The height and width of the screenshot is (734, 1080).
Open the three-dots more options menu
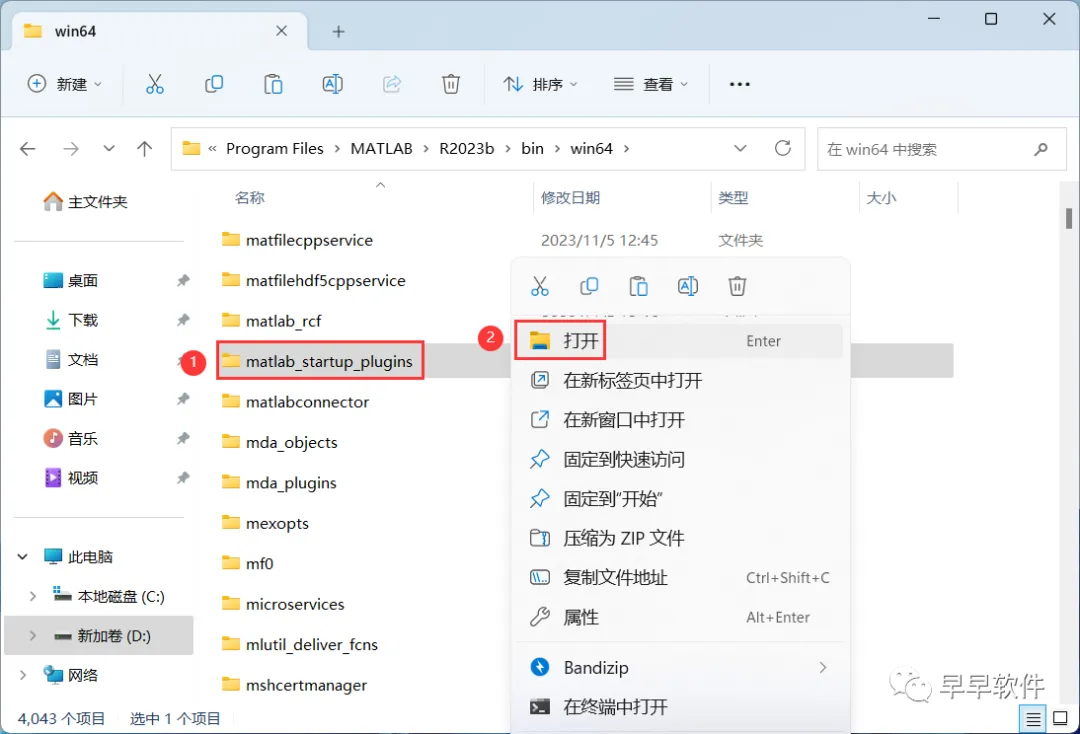point(739,84)
